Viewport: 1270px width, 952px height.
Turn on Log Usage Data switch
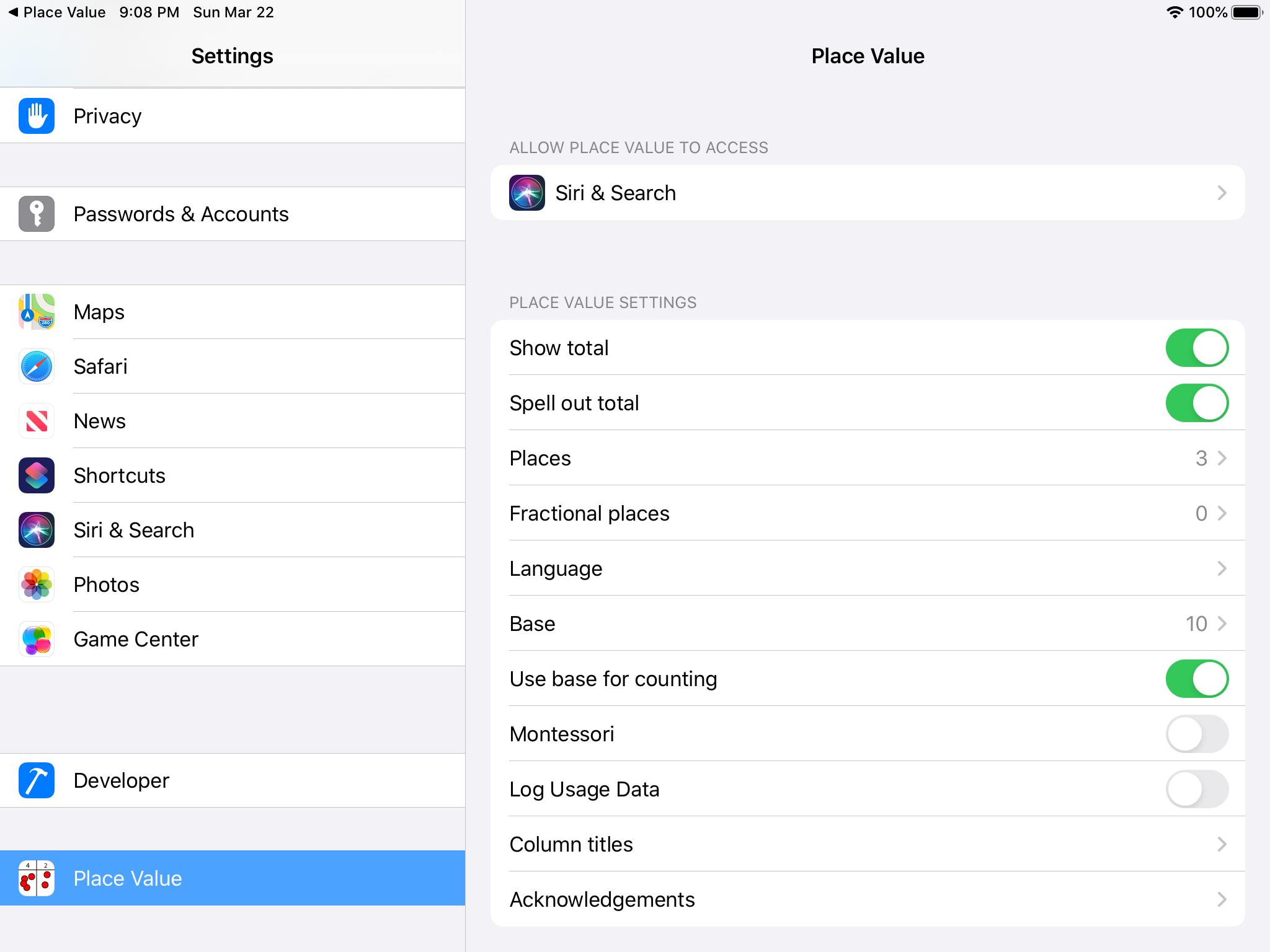coord(1197,789)
